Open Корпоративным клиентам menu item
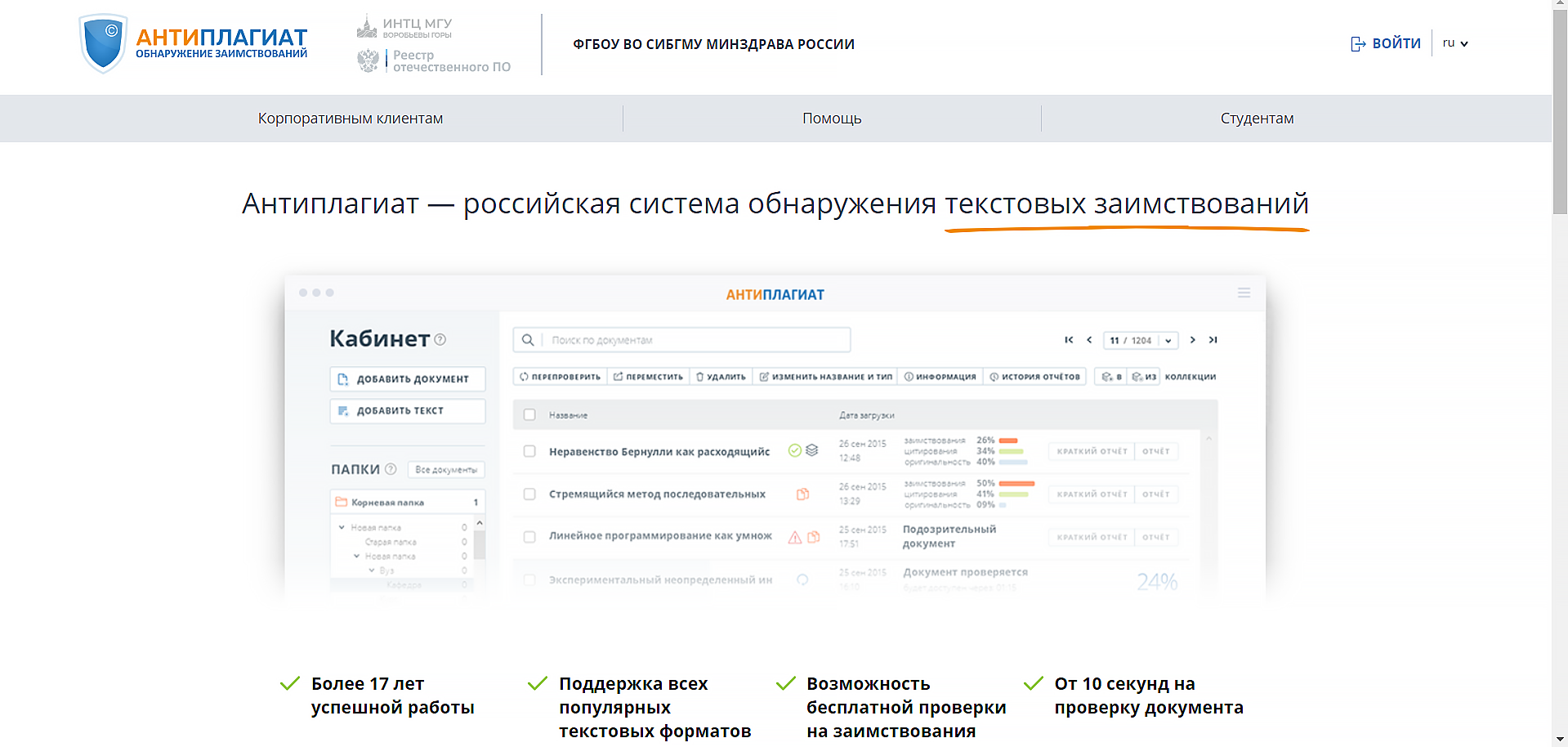Screen dimensions: 1568x747 tap(351, 119)
